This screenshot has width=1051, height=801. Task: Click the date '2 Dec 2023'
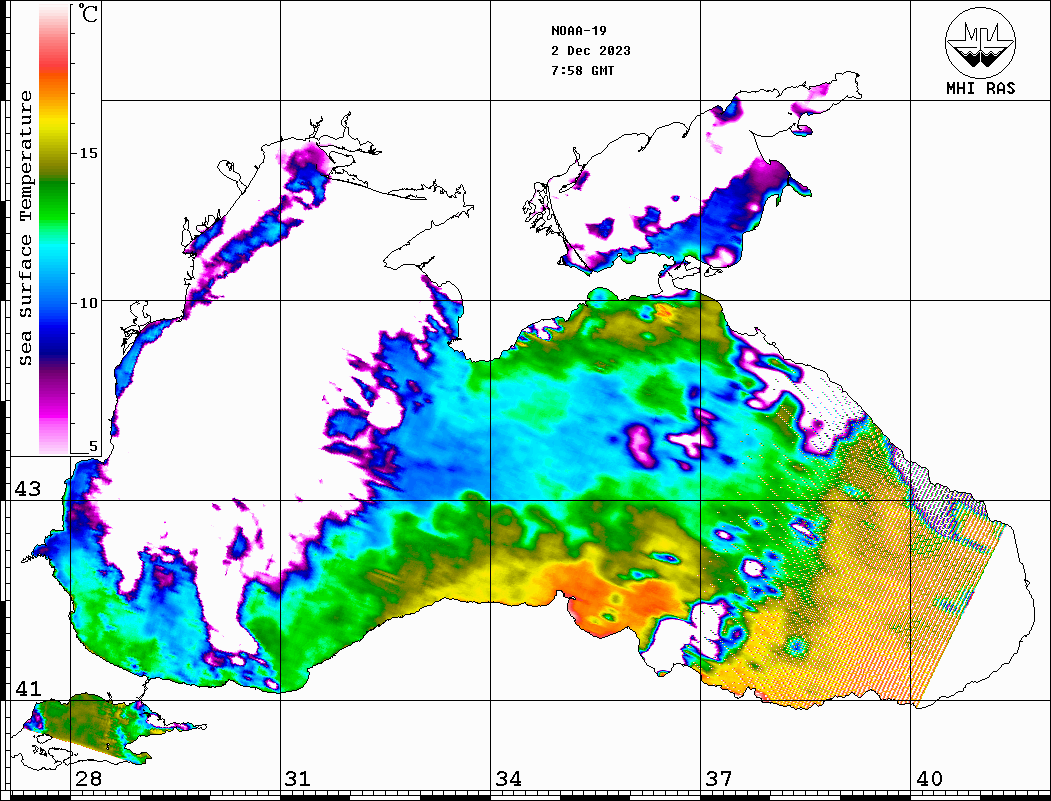coord(591,51)
